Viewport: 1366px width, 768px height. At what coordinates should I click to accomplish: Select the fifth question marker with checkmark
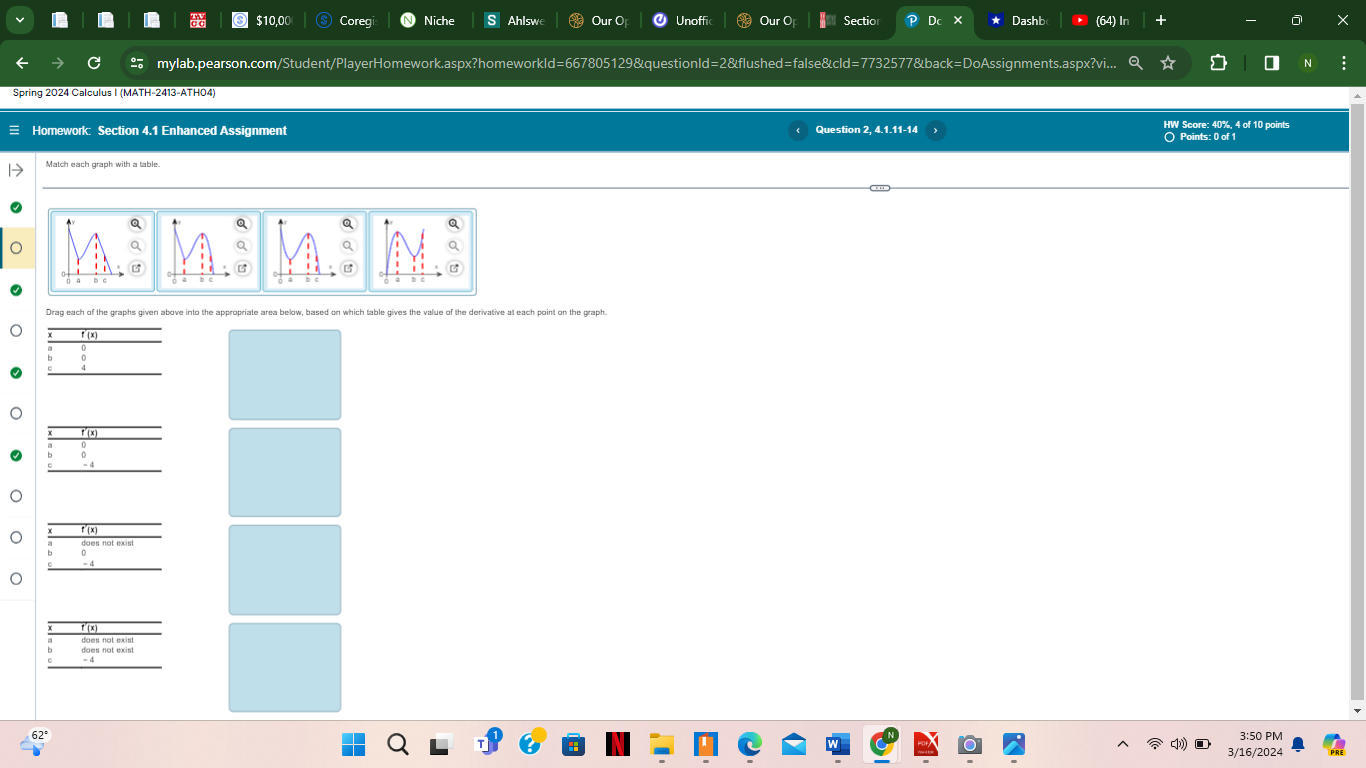point(15,372)
